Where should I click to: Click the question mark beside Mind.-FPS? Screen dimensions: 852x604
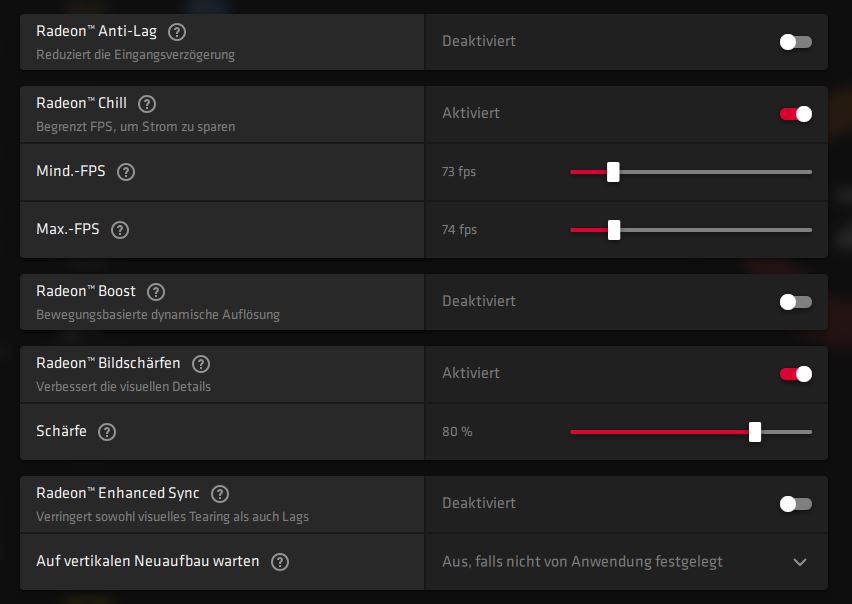(126, 172)
